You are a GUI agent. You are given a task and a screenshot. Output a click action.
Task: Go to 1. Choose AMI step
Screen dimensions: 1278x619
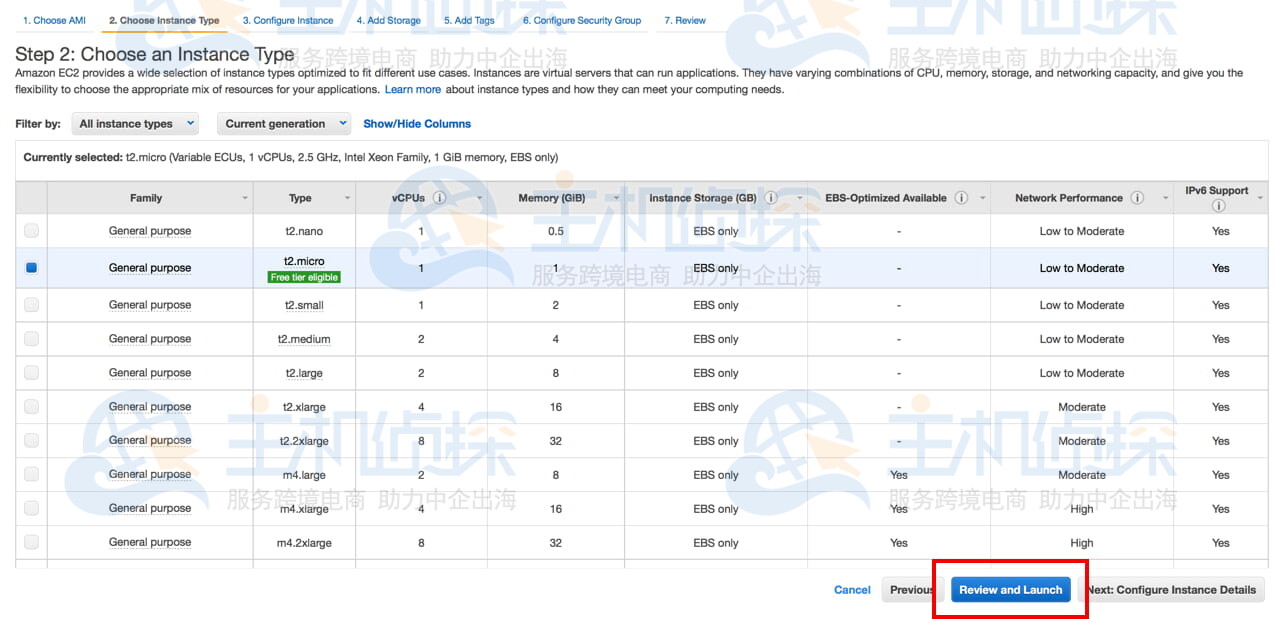point(54,20)
